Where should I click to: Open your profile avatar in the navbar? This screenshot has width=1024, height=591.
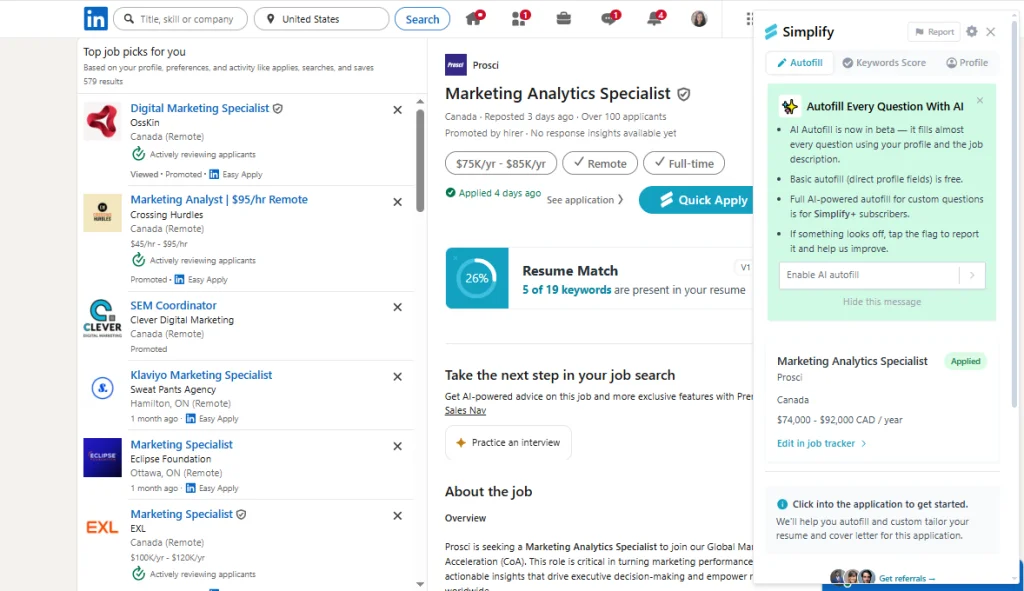tap(698, 18)
